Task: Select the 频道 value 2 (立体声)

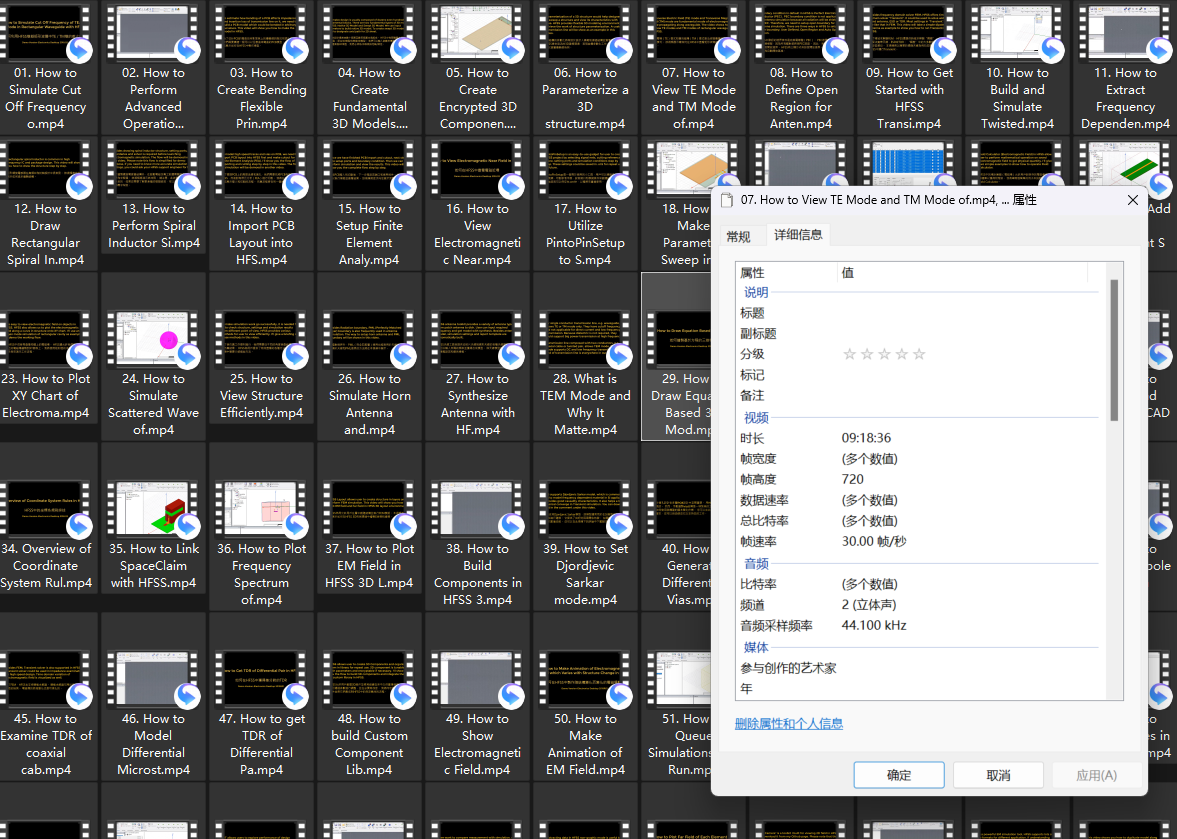Action: (x=869, y=604)
